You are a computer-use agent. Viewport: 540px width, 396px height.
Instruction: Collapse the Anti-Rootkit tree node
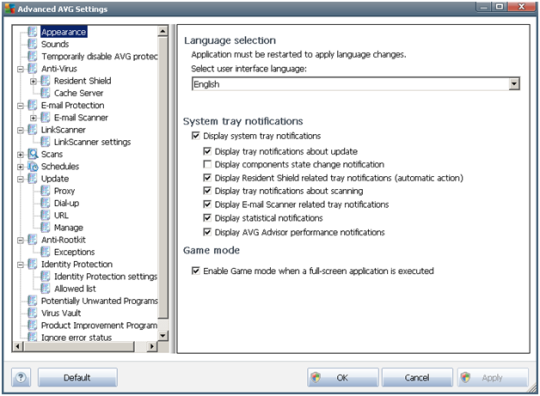pos(20,240)
